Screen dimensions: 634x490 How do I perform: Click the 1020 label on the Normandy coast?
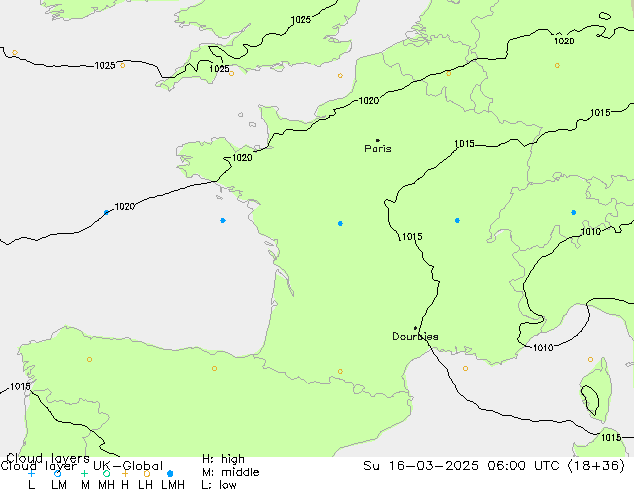(369, 101)
